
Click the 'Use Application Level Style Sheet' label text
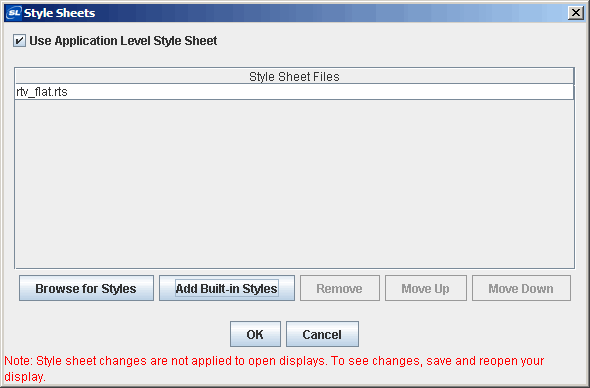tap(123, 41)
